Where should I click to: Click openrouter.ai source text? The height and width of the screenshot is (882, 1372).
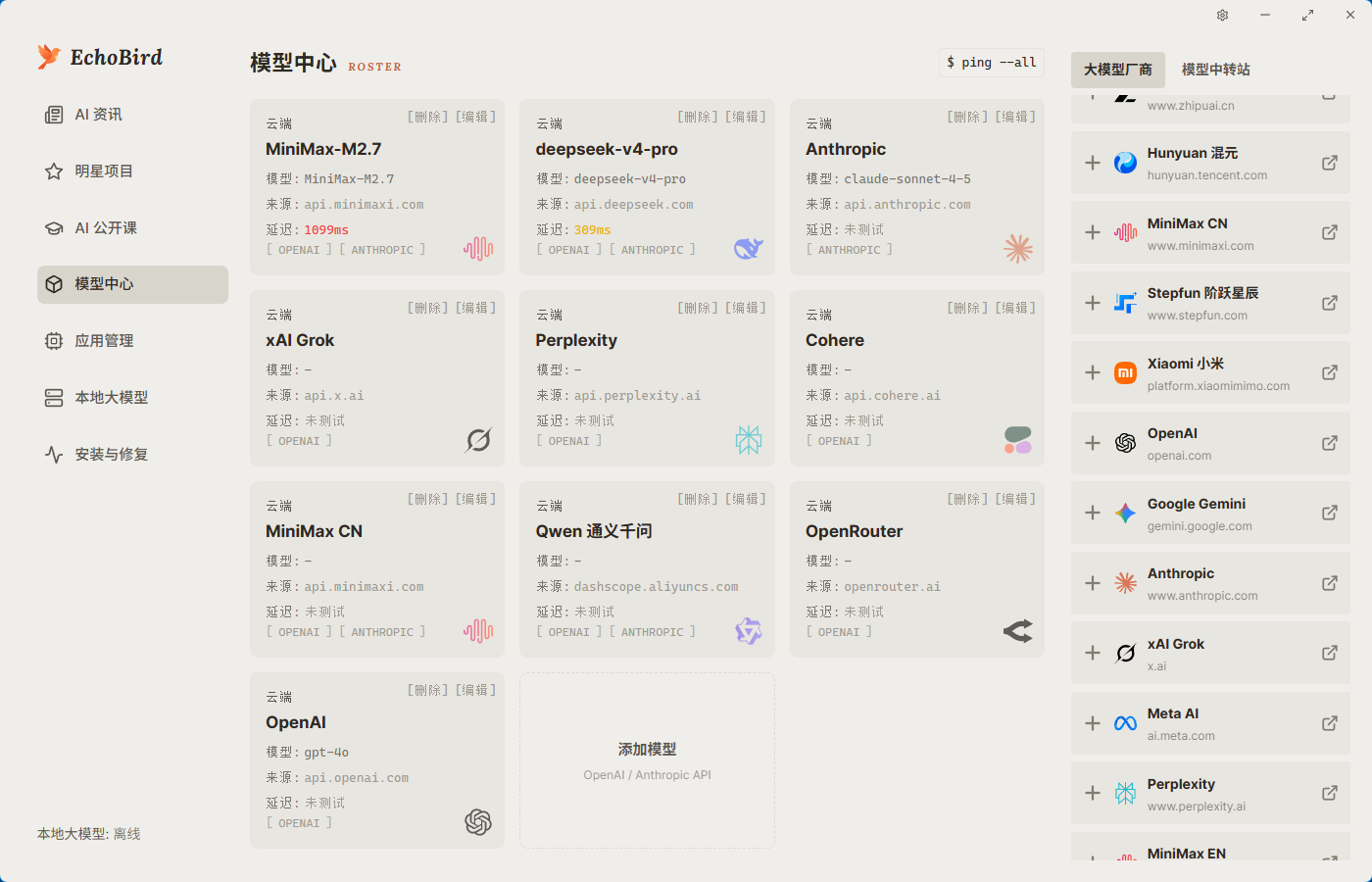(x=892, y=587)
